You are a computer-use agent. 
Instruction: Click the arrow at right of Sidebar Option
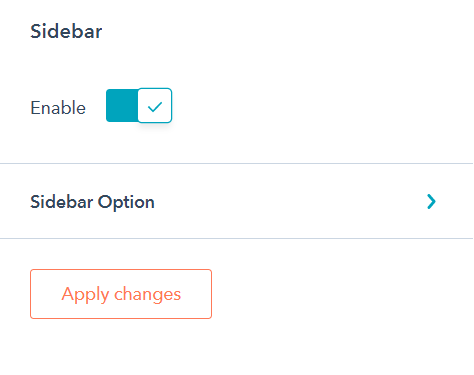coord(431,201)
